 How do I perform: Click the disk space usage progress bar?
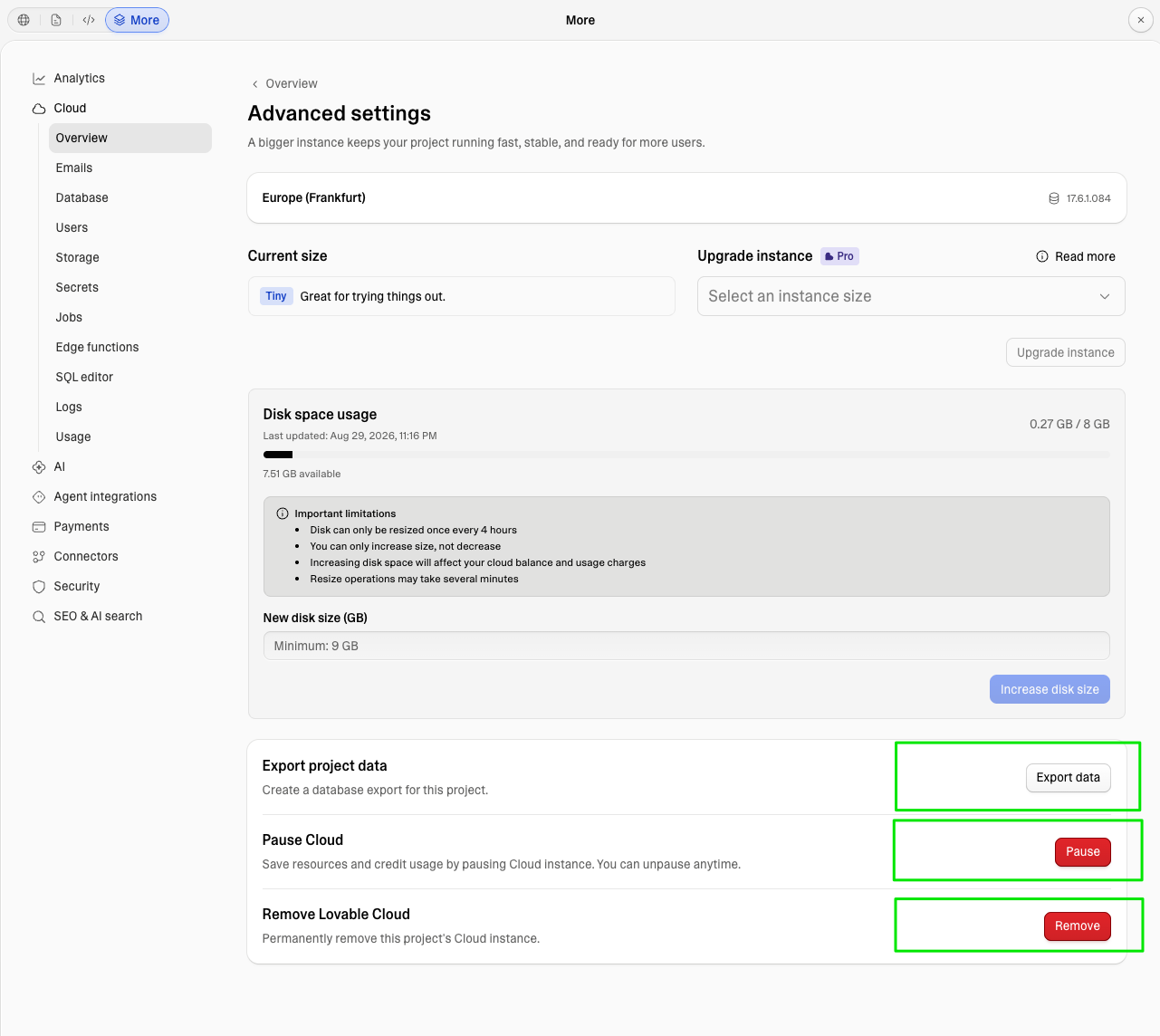click(x=686, y=455)
